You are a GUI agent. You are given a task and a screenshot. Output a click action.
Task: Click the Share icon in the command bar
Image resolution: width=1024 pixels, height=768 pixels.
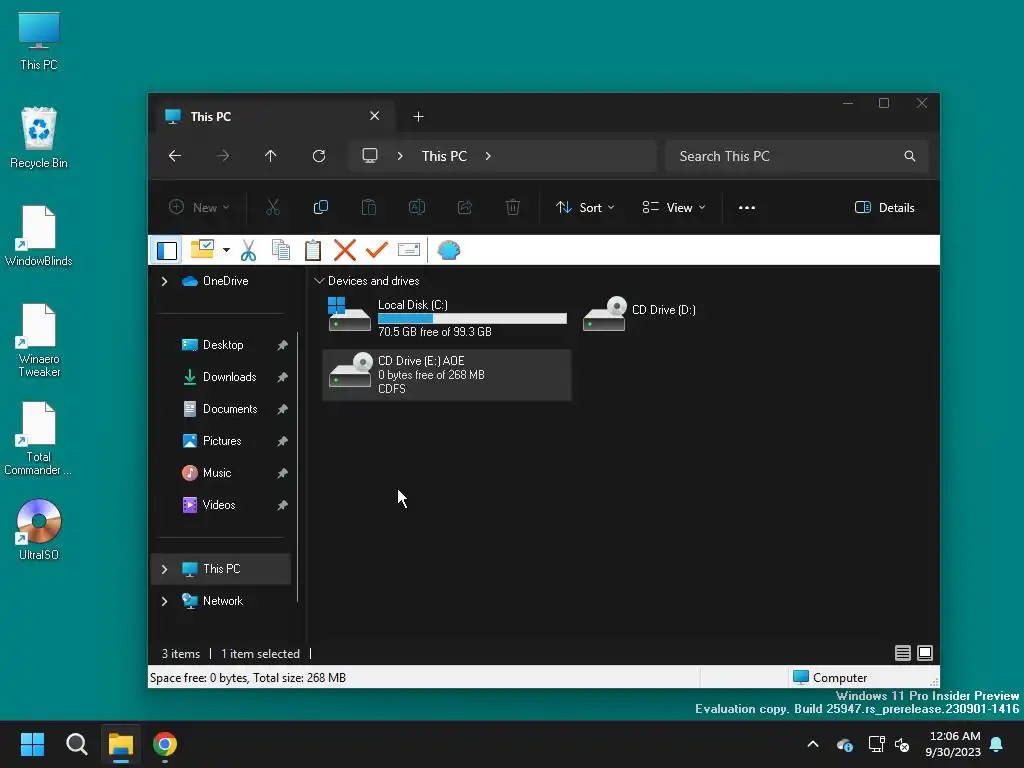[x=465, y=208]
